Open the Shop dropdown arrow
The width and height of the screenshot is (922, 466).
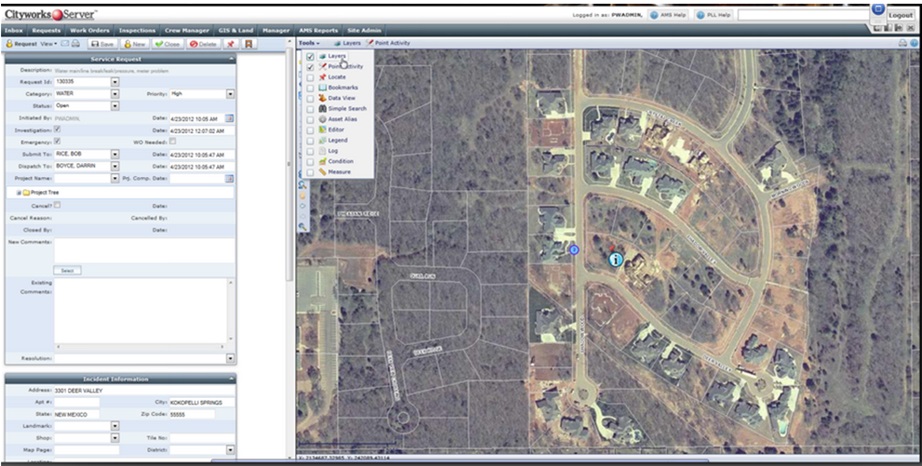coord(115,438)
